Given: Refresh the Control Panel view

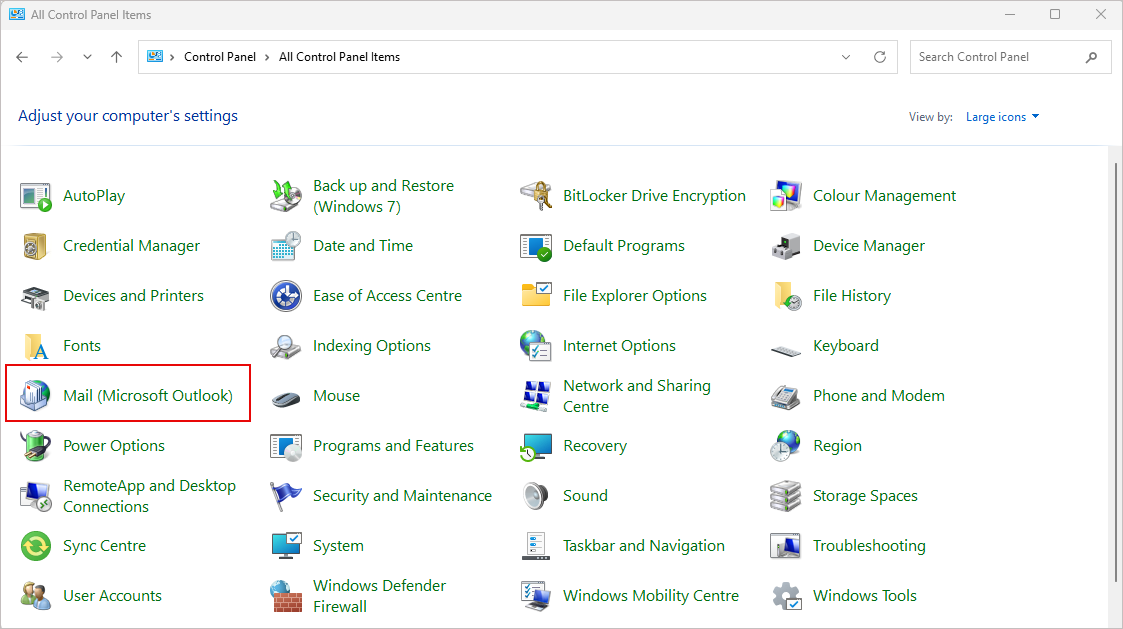Looking at the screenshot, I should tap(880, 57).
